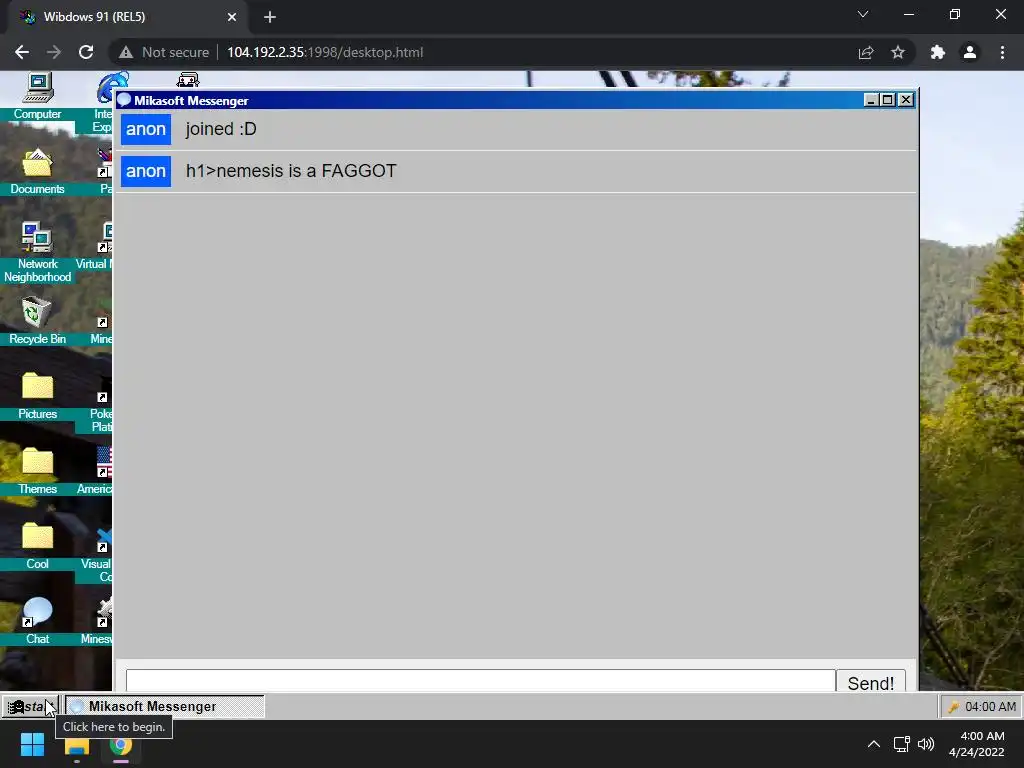1024x768 pixels.
Task: Expand Chrome tab search dropdown
Action: (x=863, y=14)
